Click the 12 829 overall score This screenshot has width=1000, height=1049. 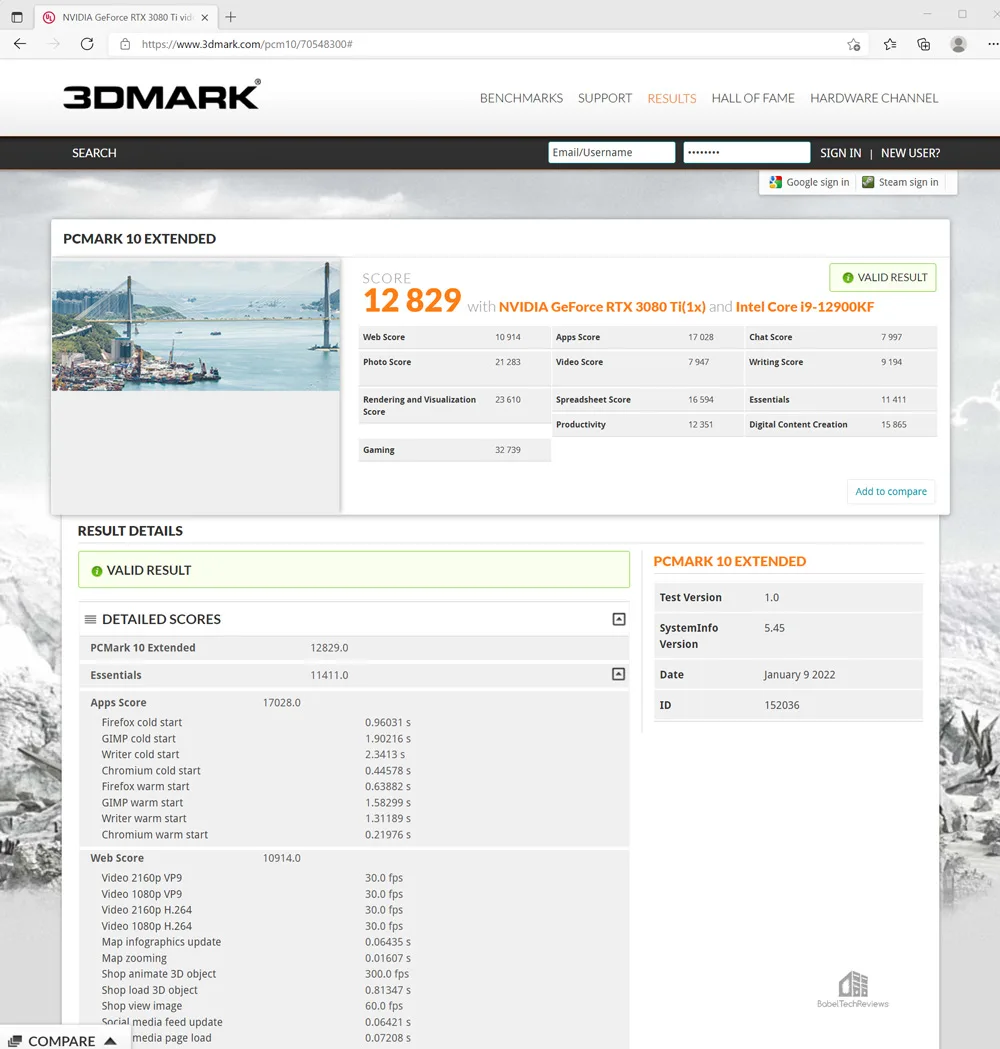point(412,300)
